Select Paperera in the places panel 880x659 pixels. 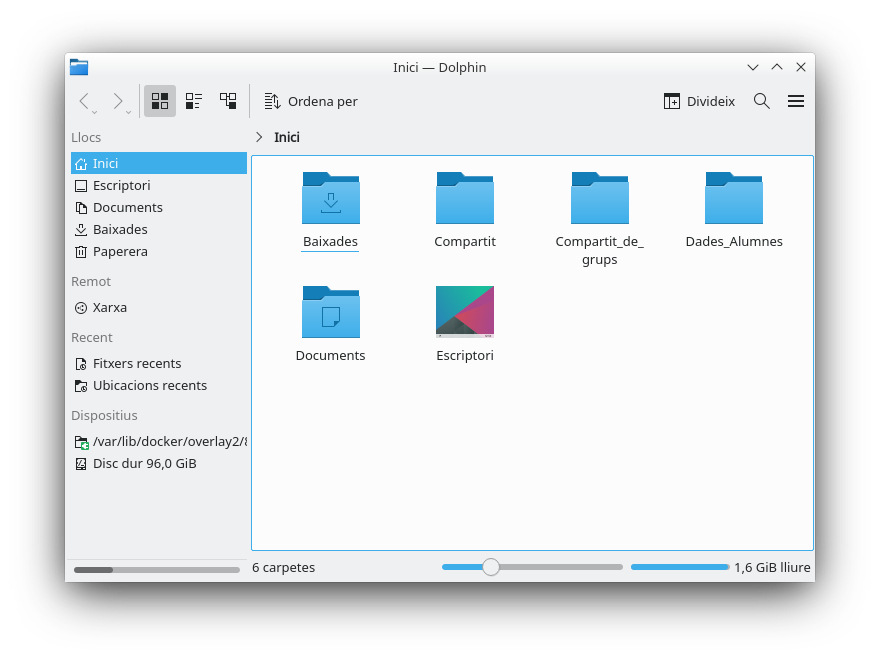pyautogui.click(x=120, y=251)
